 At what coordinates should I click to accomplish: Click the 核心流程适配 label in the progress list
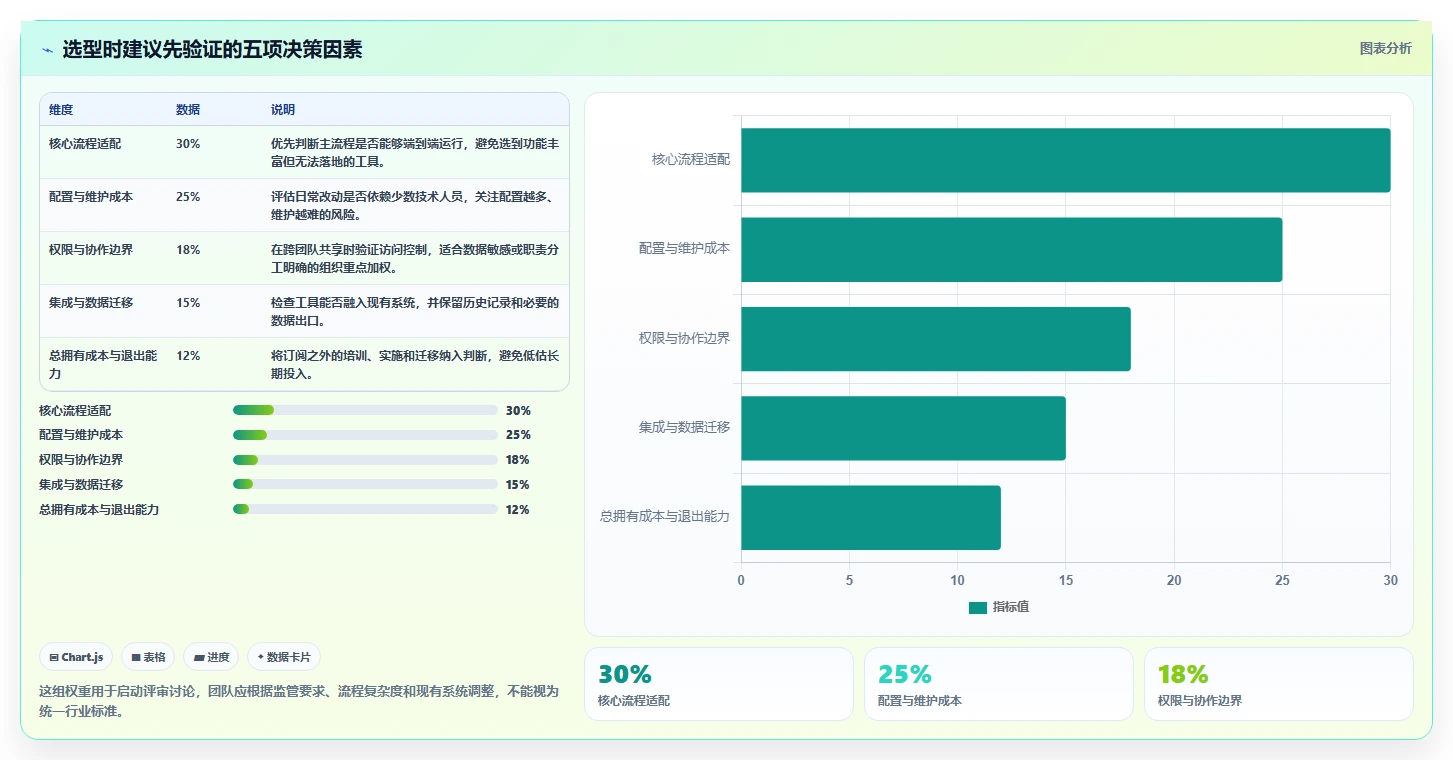point(75,411)
